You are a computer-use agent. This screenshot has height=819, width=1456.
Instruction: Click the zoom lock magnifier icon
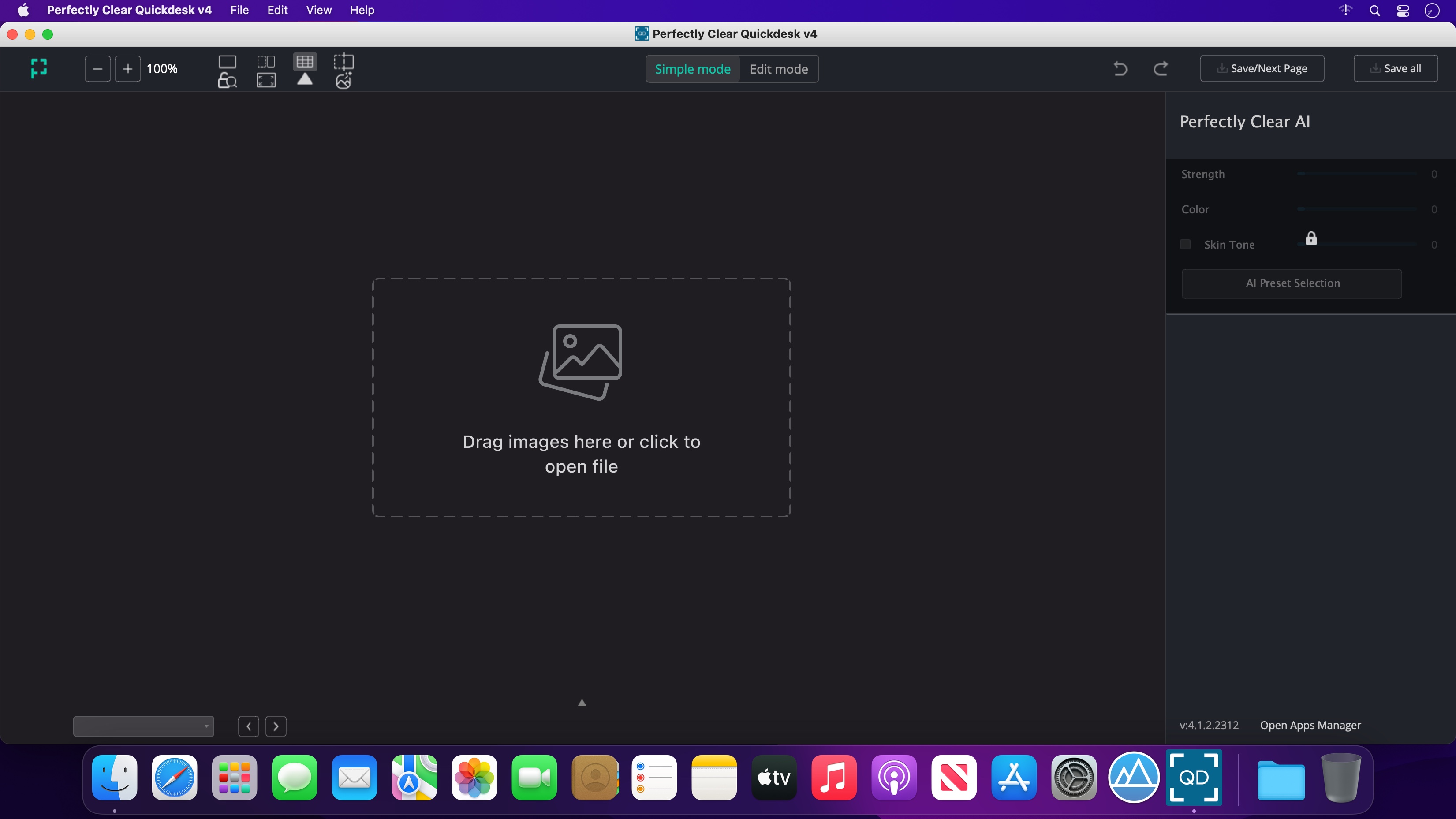[x=227, y=80]
